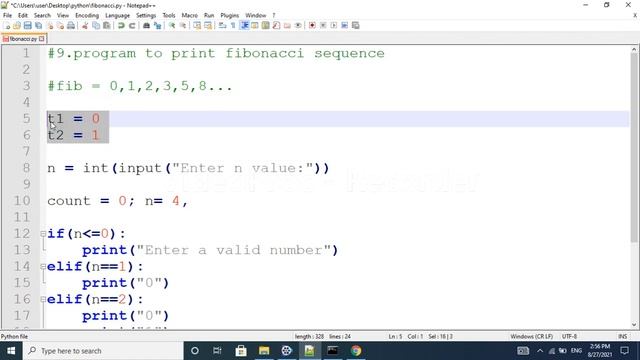Open File Explorer from the taskbar
640x360 pixels.
pyautogui.click(x=264, y=351)
